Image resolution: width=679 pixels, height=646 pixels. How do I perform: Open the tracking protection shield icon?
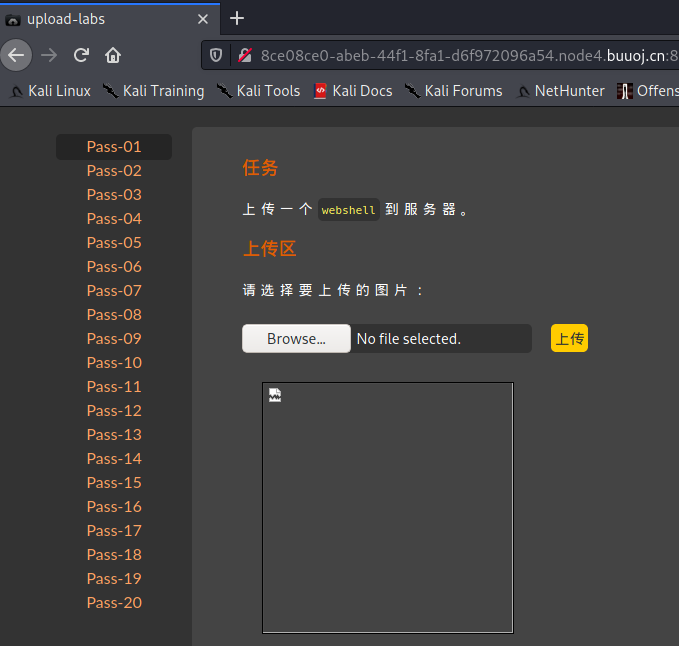coord(216,55)
